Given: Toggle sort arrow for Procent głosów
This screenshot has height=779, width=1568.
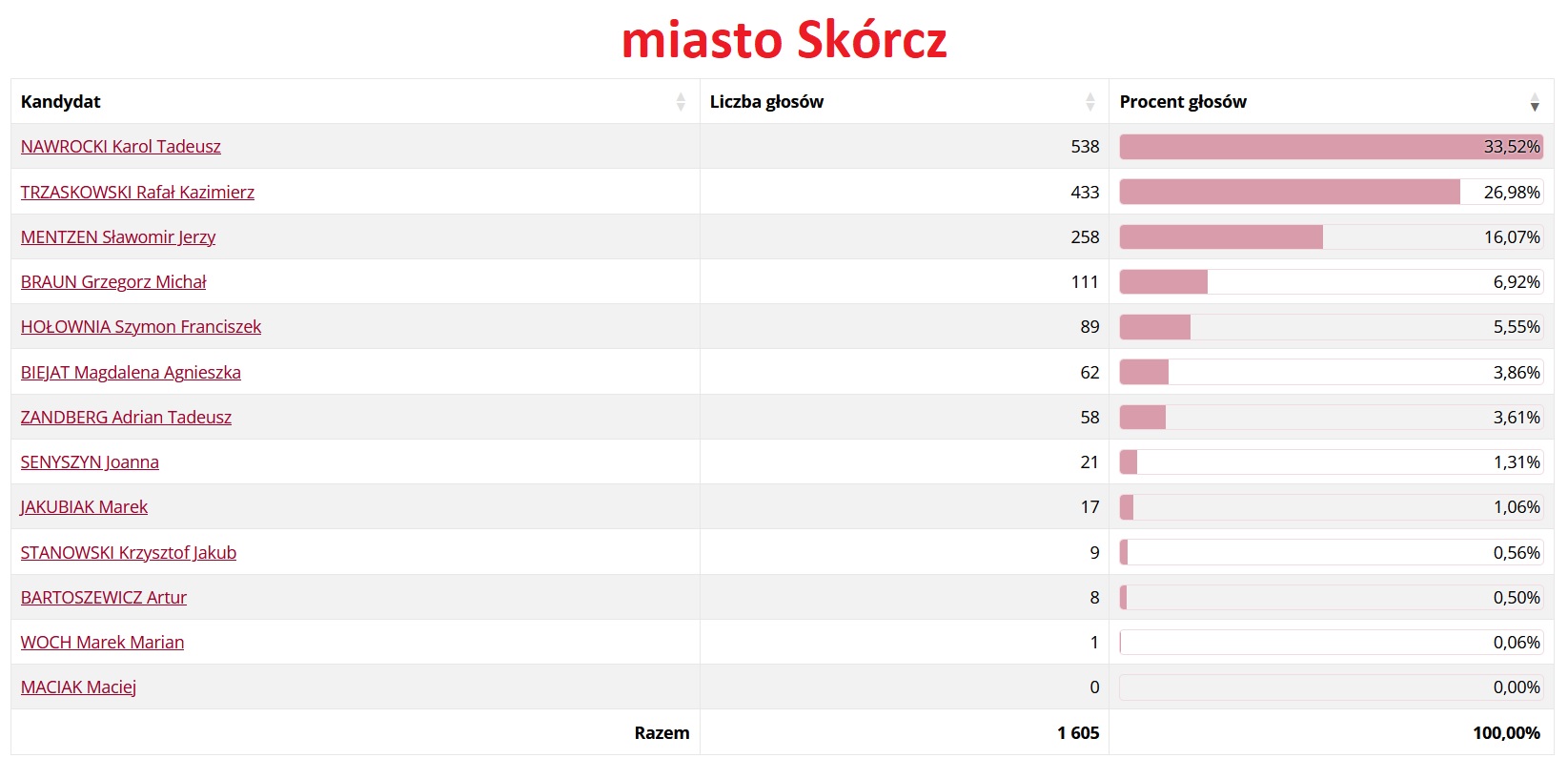Looking at the screenshot, I should point(1534,102).
